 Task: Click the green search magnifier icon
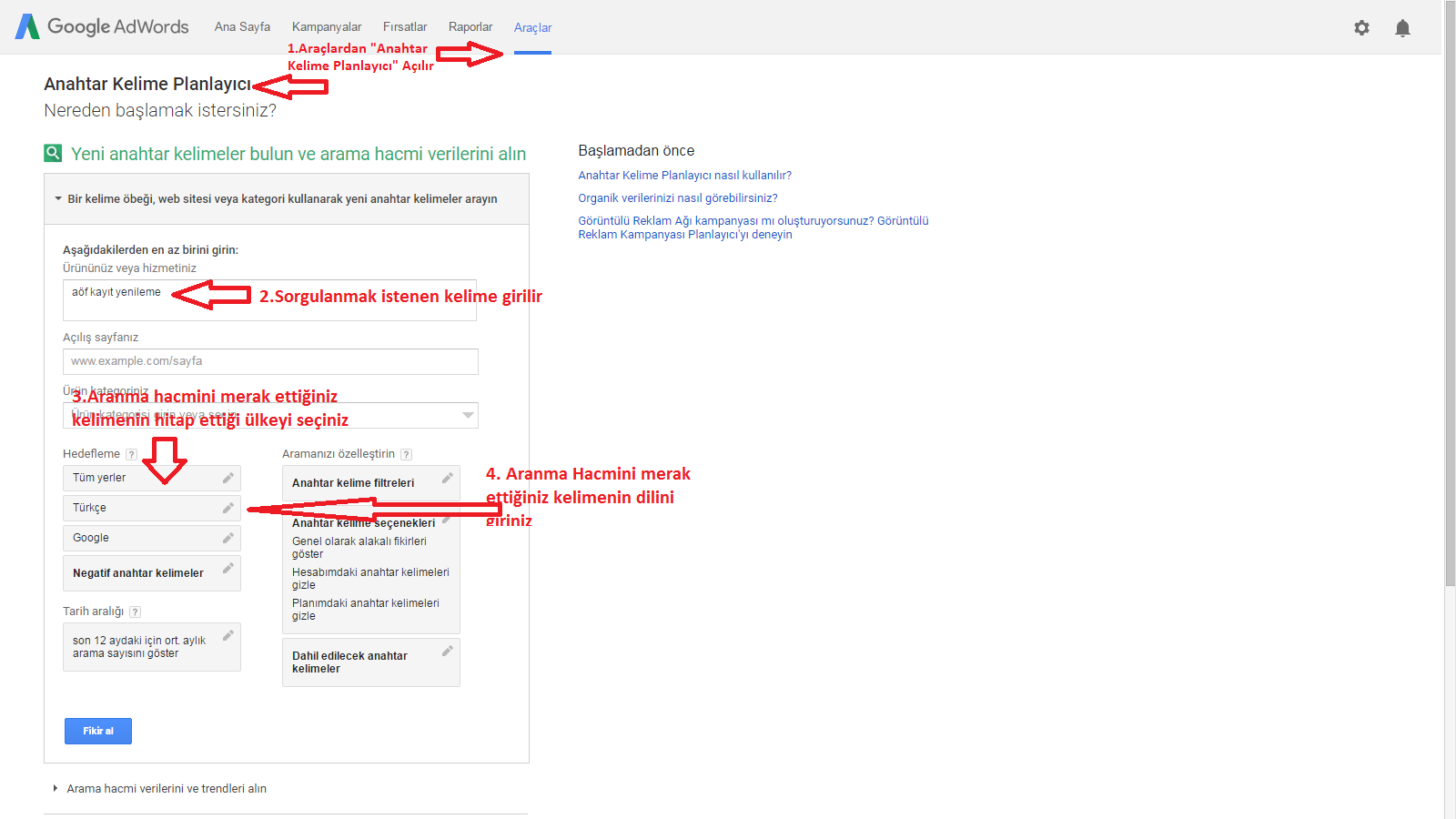coord(53,153)
